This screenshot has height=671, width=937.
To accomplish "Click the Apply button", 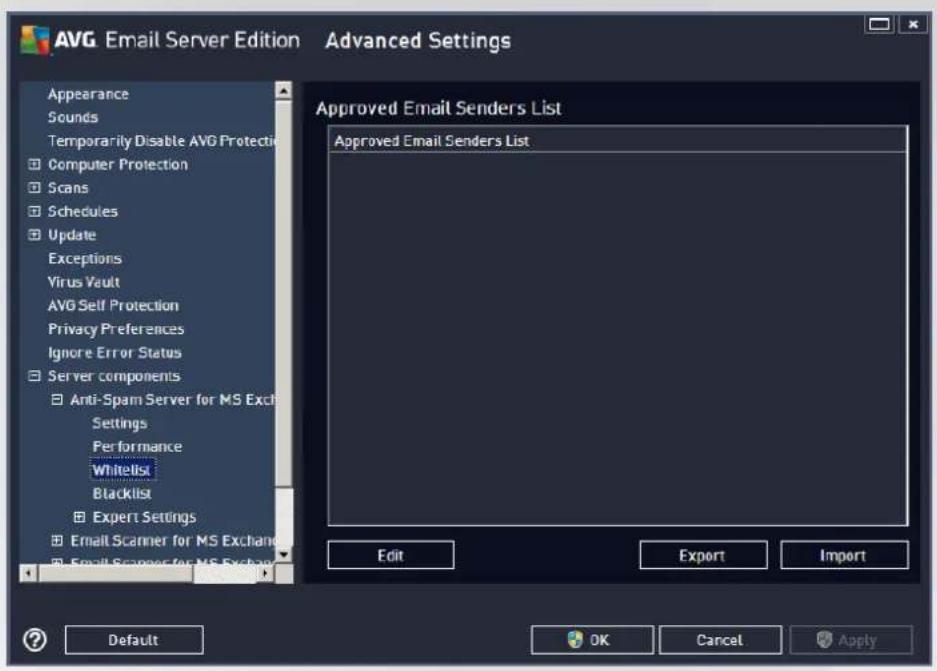I will (851, 640).
